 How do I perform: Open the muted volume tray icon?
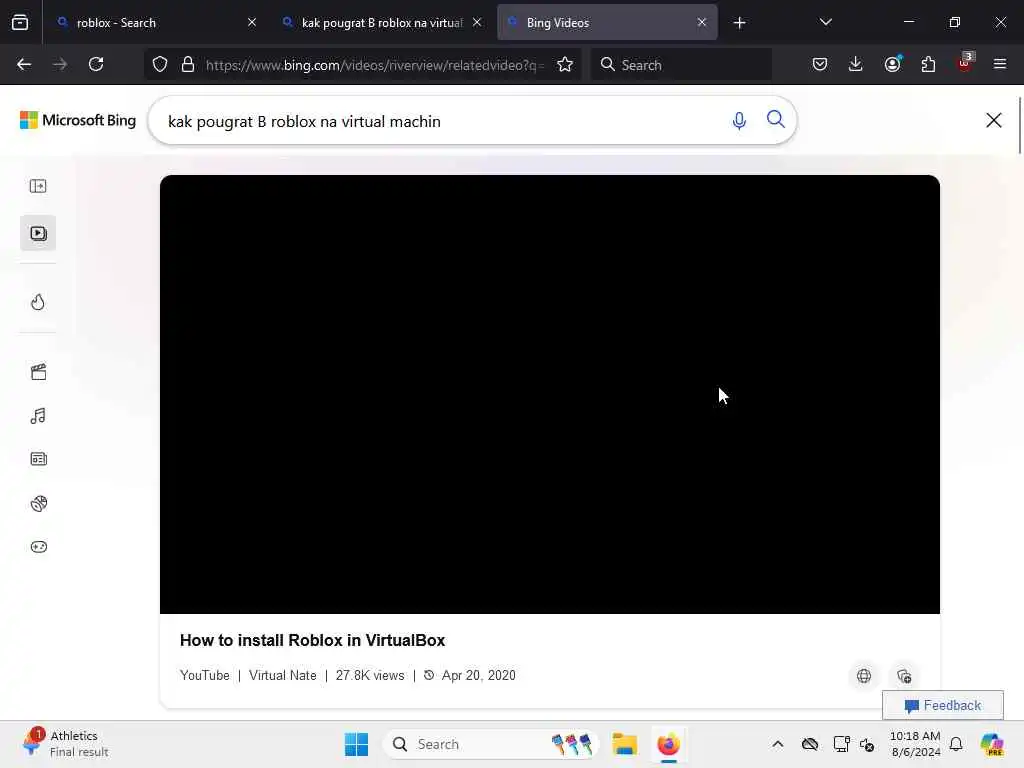click(867, 744)
